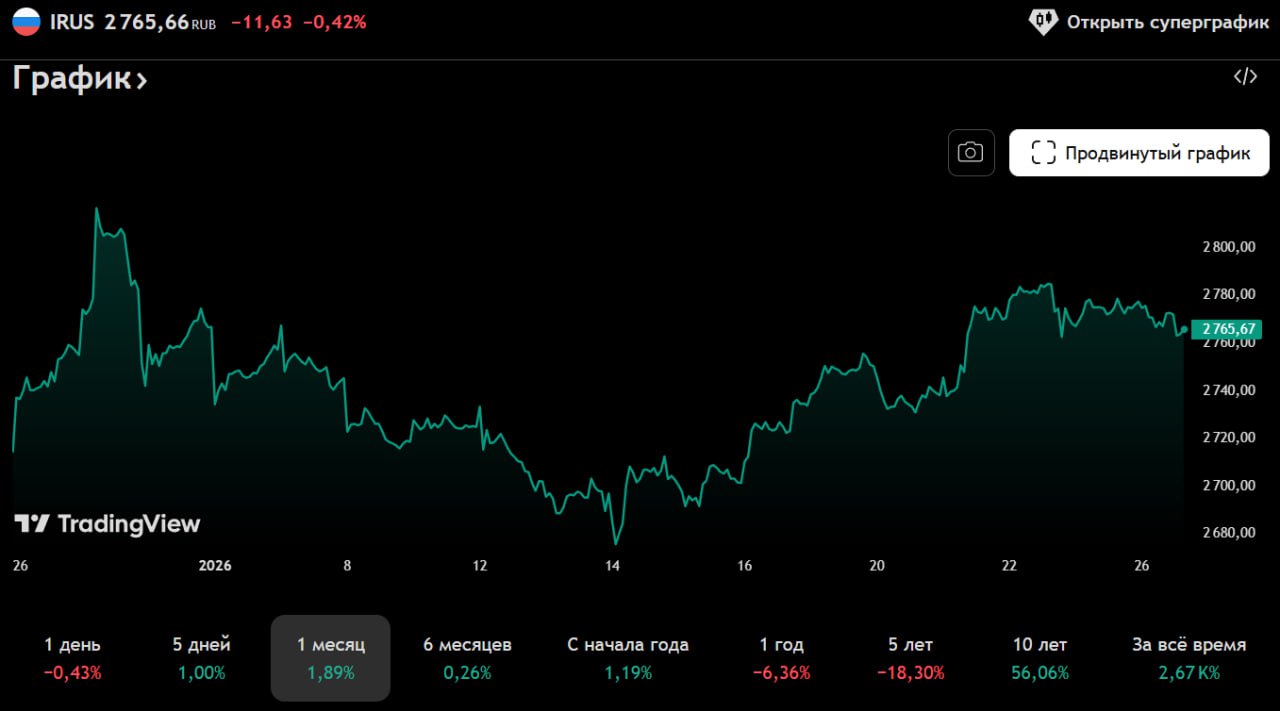
Task: Show the За всё время range
Action: [x=1189, y=658]
